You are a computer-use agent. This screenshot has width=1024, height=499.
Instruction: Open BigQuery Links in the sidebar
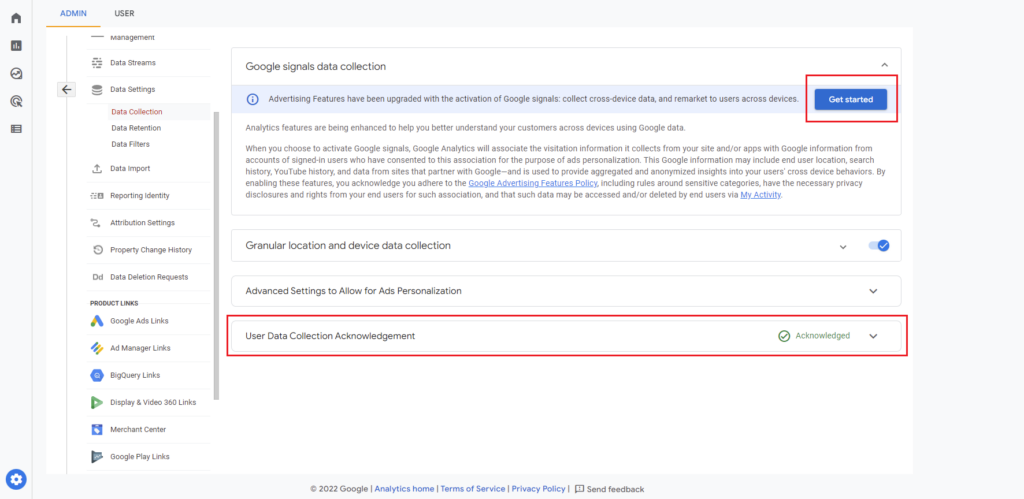[135, 376]
